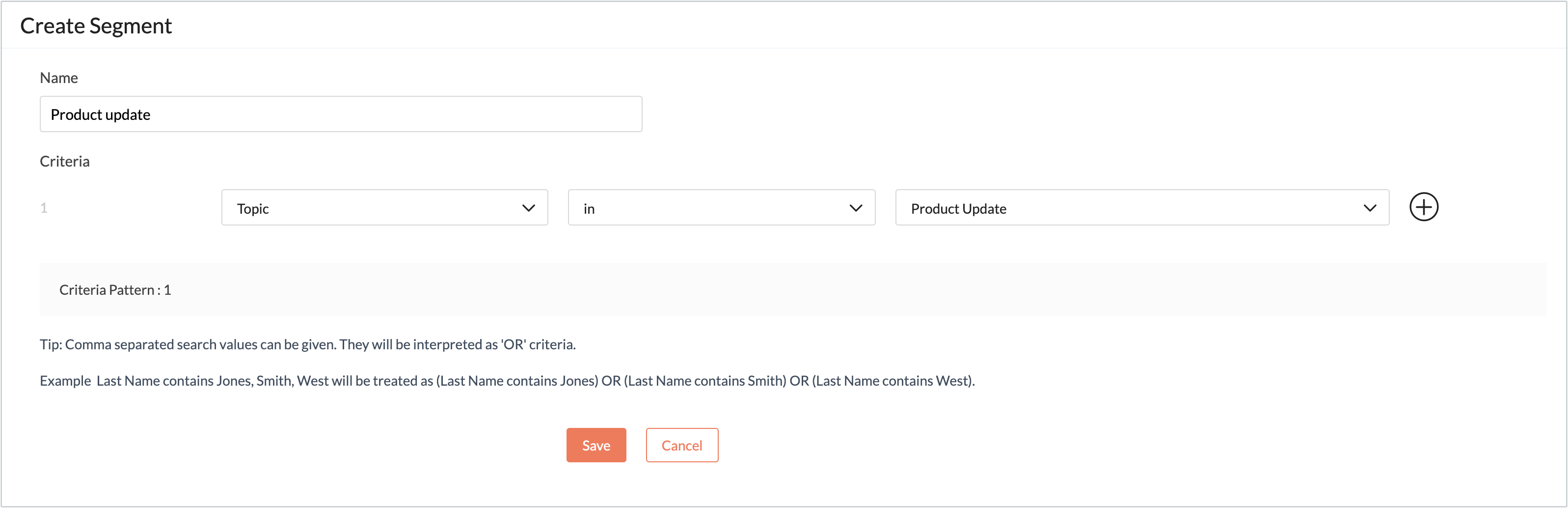Click the 'Topic' selected field text
The image size is (1568, 508).
253,209
